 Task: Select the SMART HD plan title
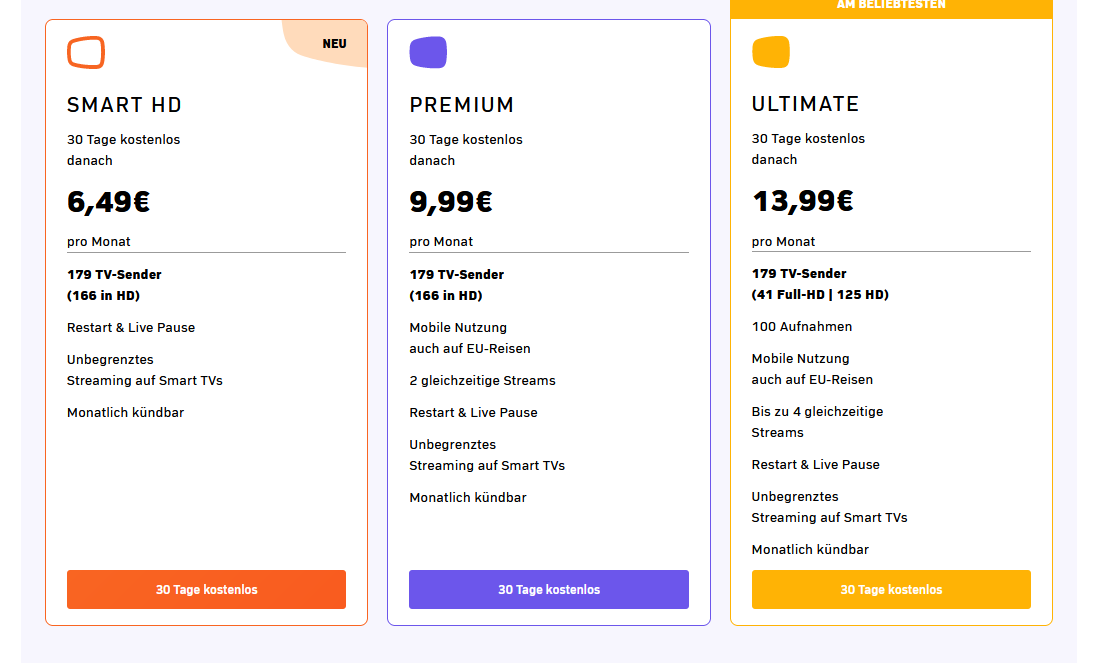point(124,105)
